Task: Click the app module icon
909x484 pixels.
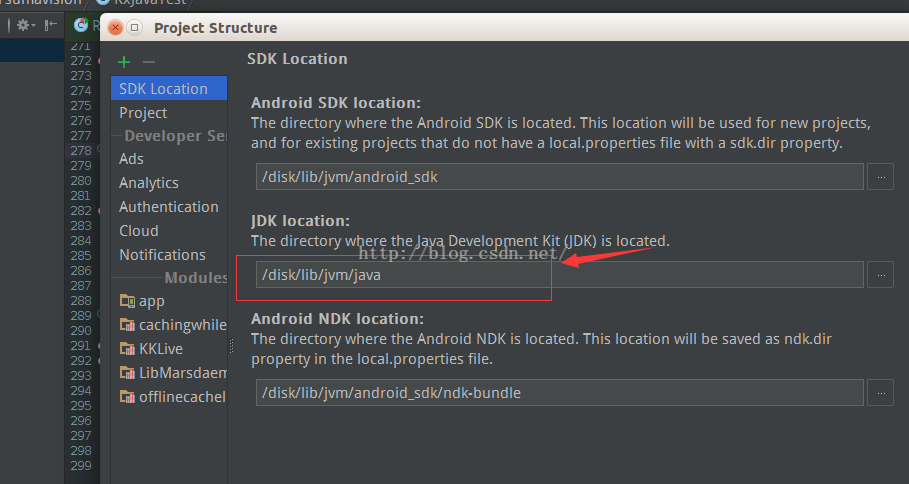Action: click(x=127, y=300)
